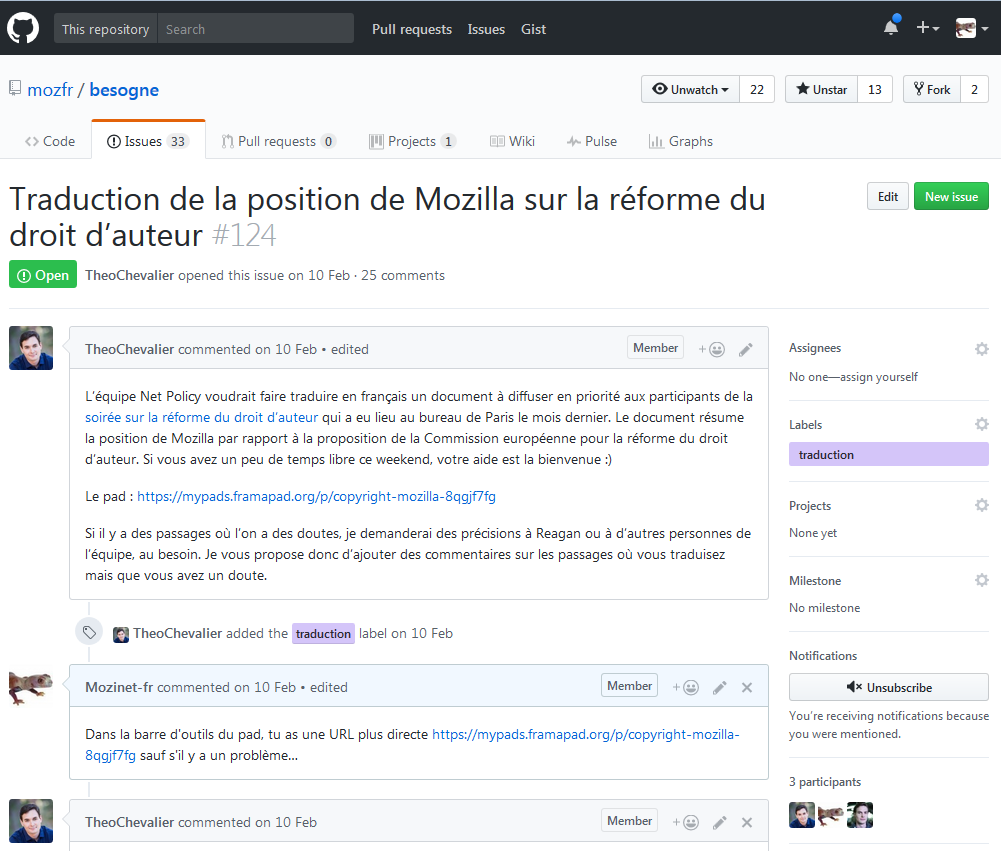This screenshot has width=1001, height=851.
Task: Click traduction label in sidebar
Action: (x=889, y=455)
